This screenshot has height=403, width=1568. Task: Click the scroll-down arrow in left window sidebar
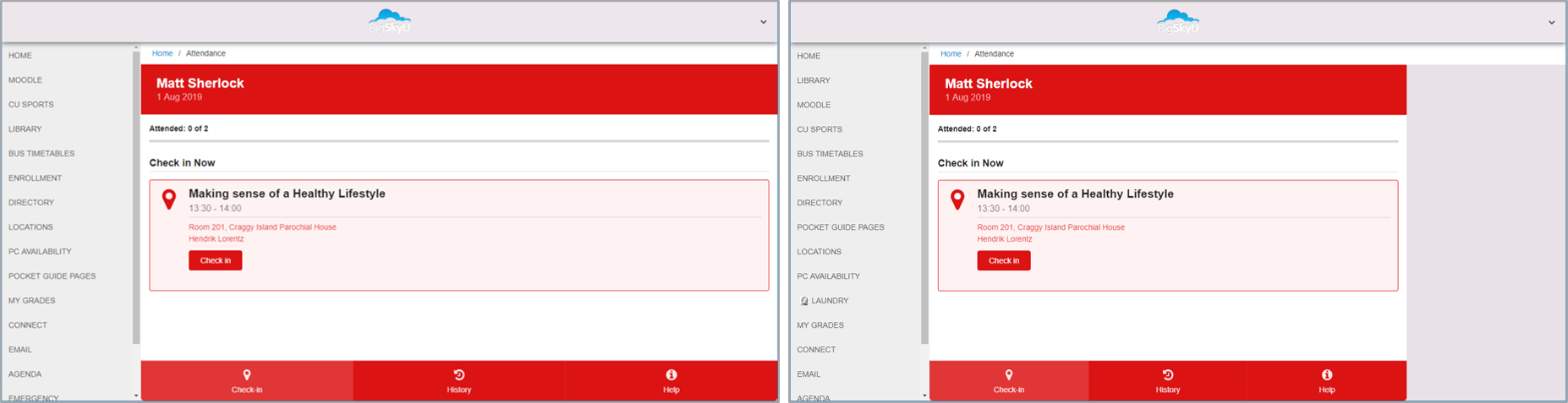136,395
